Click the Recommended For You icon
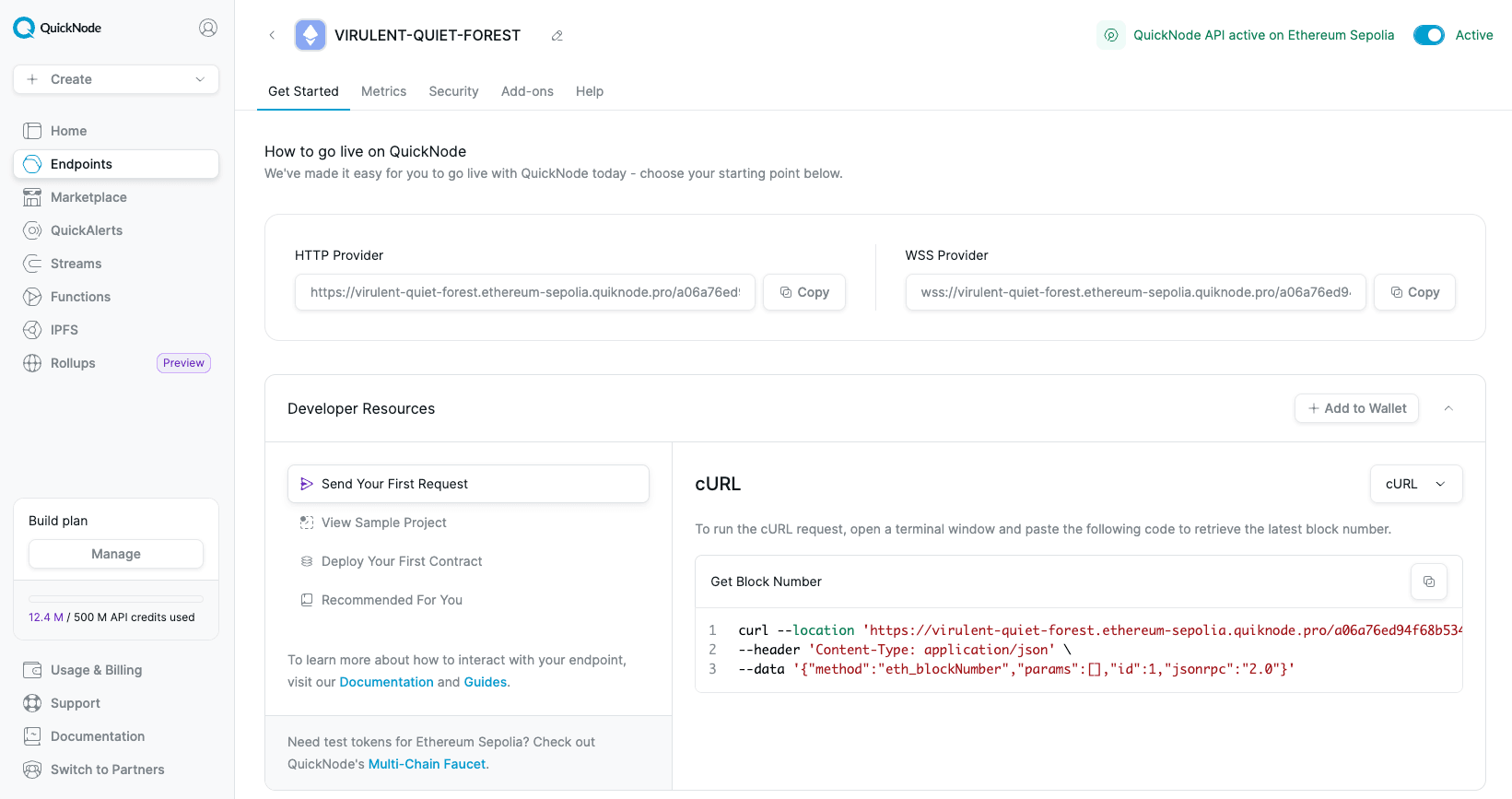The width and height of the screenshot is (1512, 799). pyautogui.click(x=307, y=600)
